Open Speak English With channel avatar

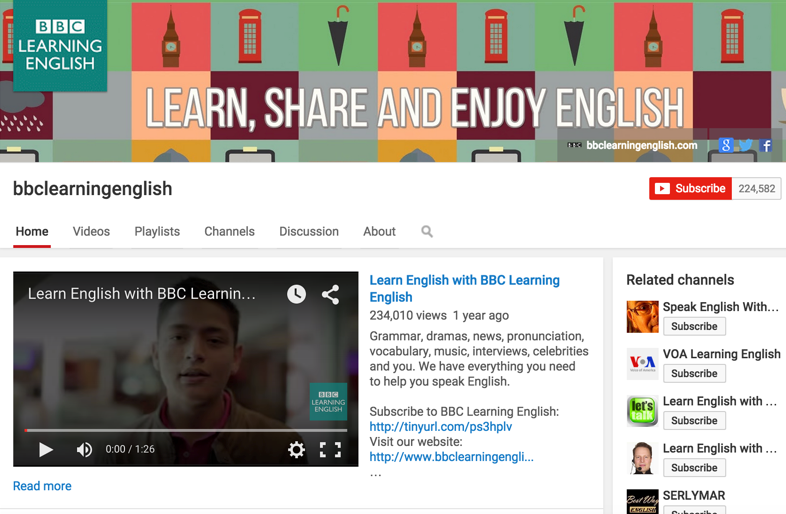(642, 316)
